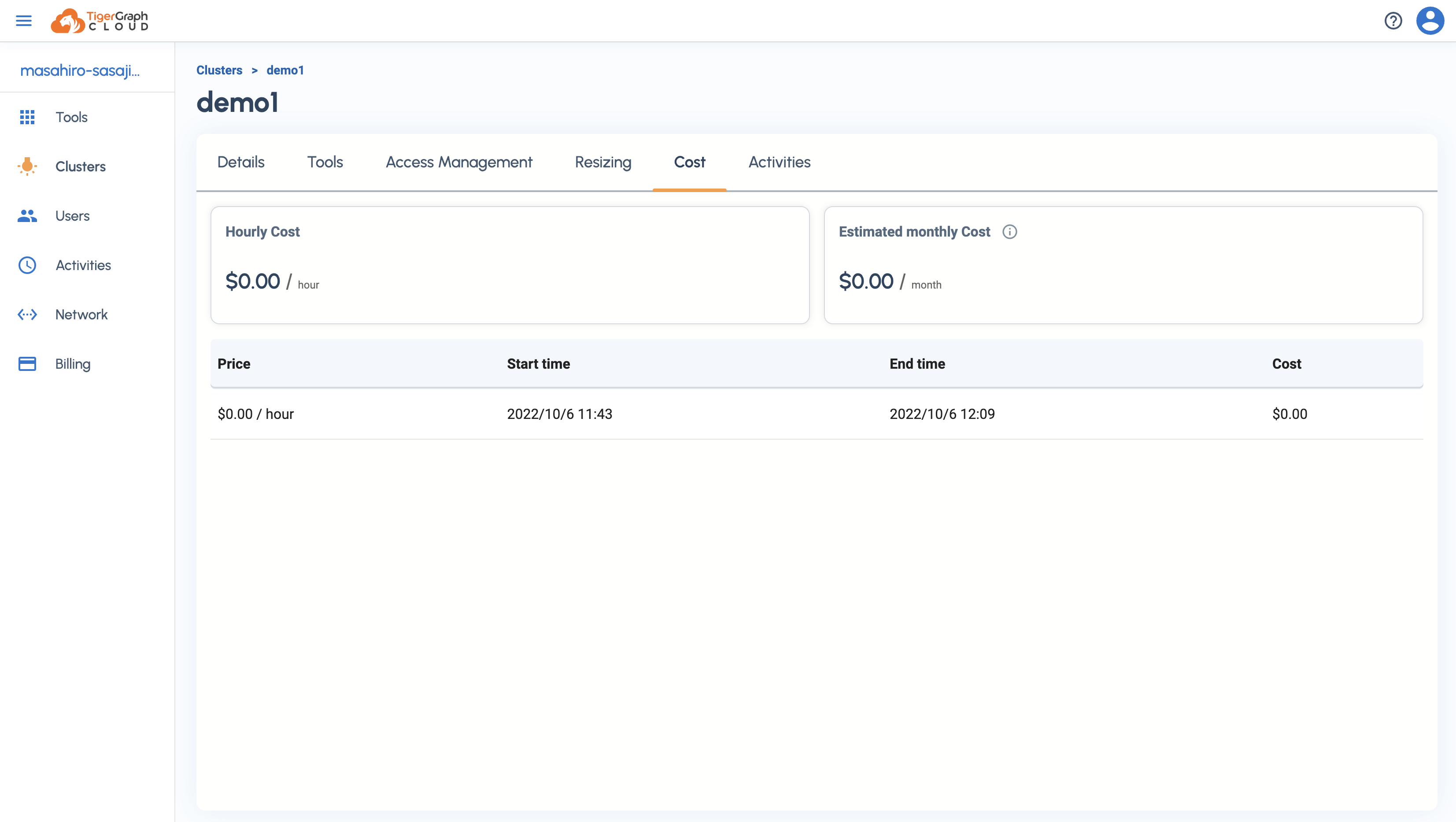This screenshot has width=1456, height=822.
Task: Switch to the Access Management tab
Action: pos(459,162)
